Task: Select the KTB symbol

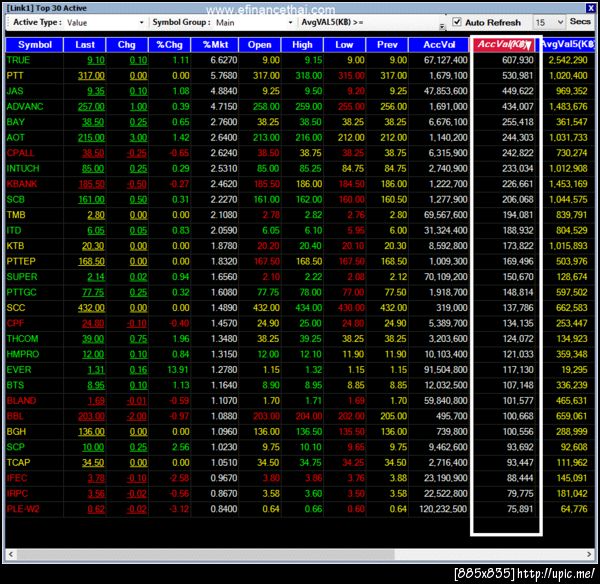Action: pos(15,246)
